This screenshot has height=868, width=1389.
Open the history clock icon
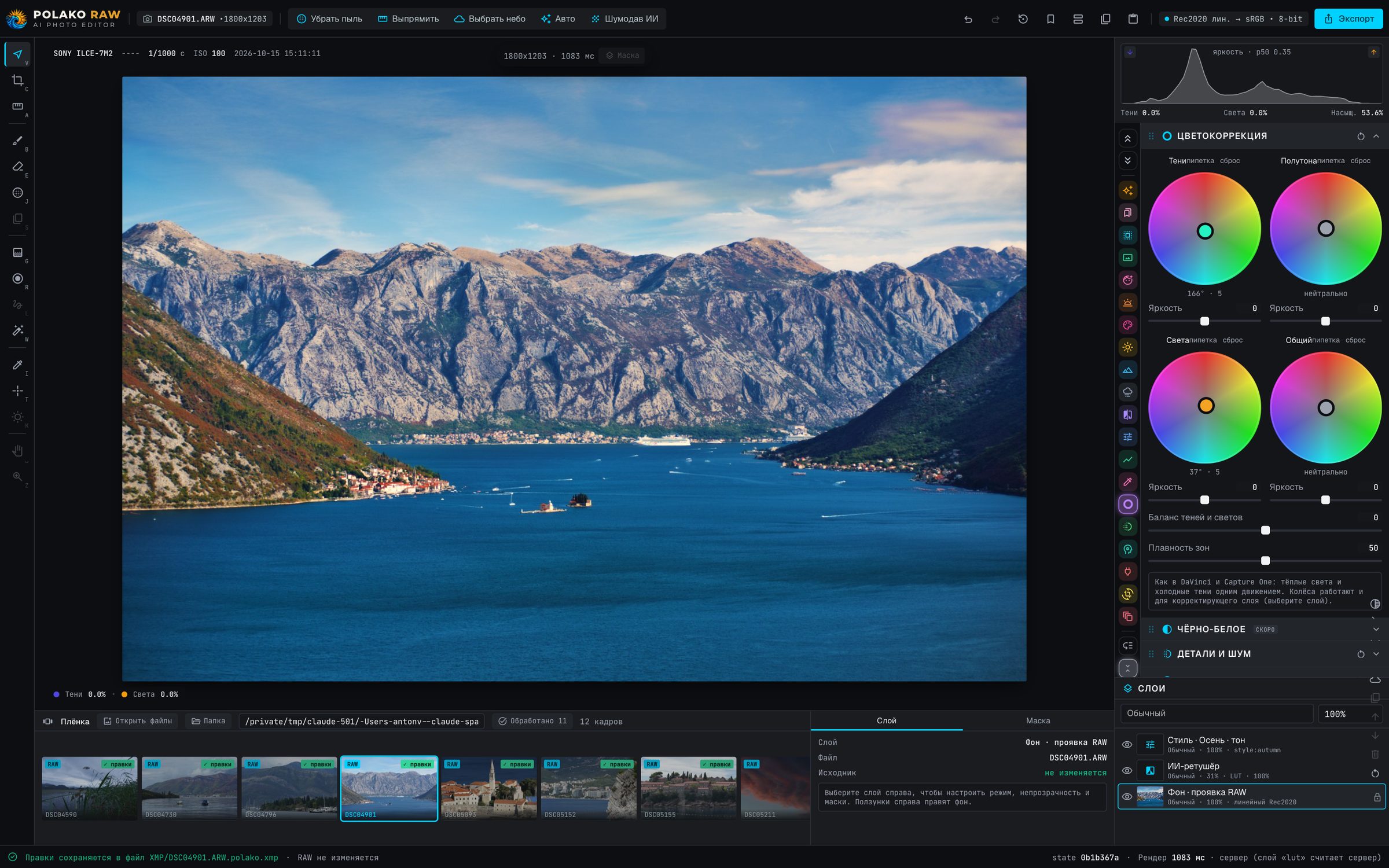(x=1023, y=19)
